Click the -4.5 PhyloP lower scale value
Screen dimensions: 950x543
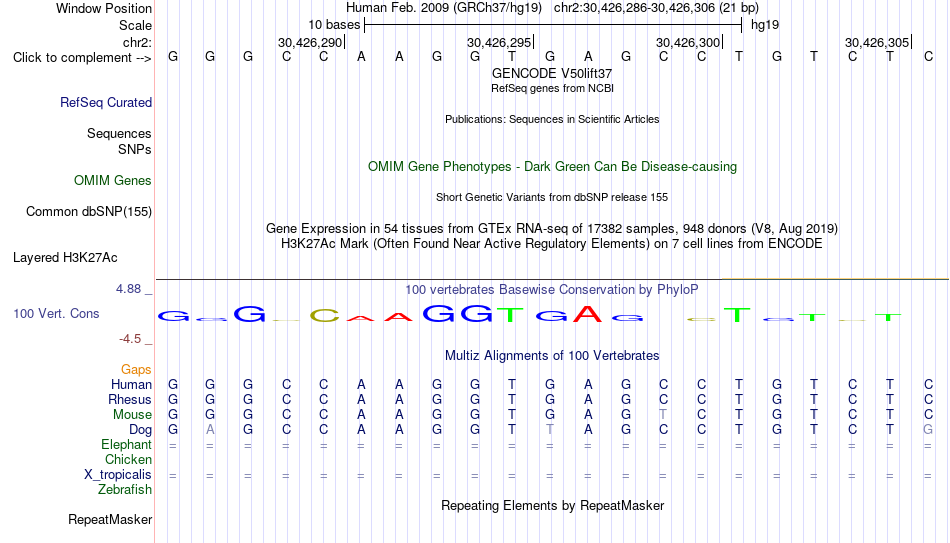(x=130, y=339)
